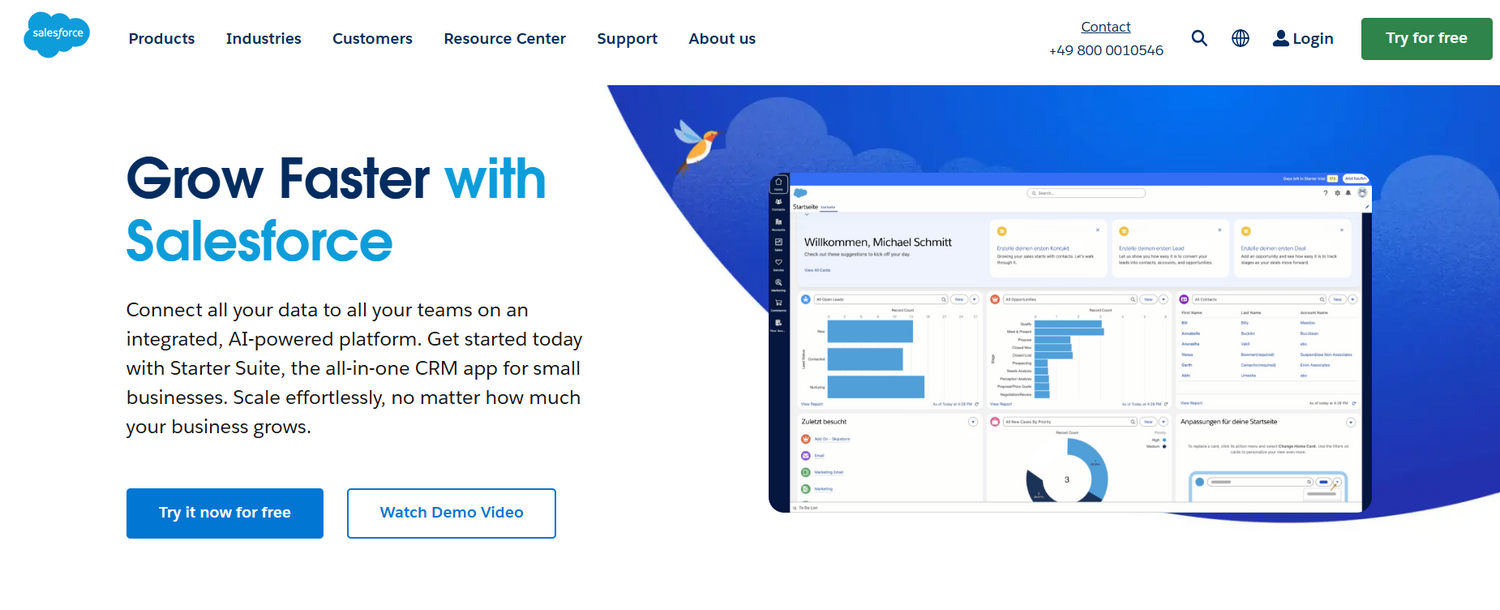
Task: Click the Try it now for free button
Action: tap(224, 513)
